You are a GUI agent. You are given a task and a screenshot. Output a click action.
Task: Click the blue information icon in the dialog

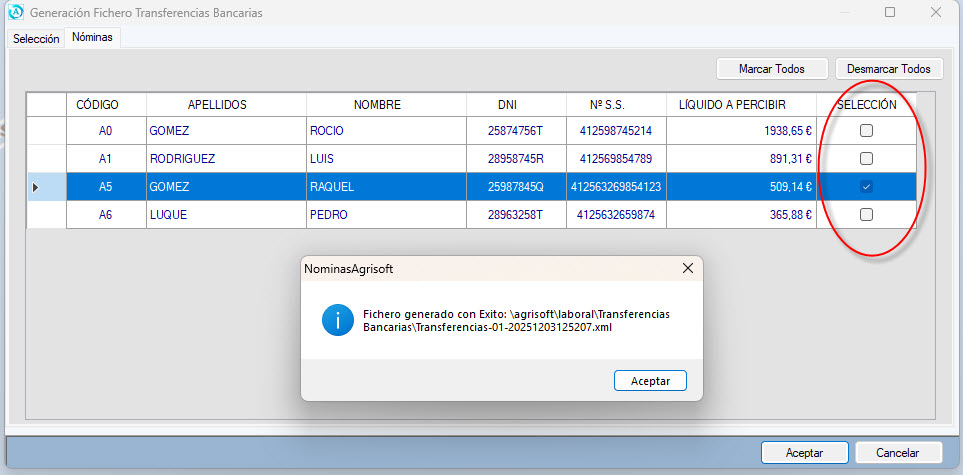[x=336, y=320]
